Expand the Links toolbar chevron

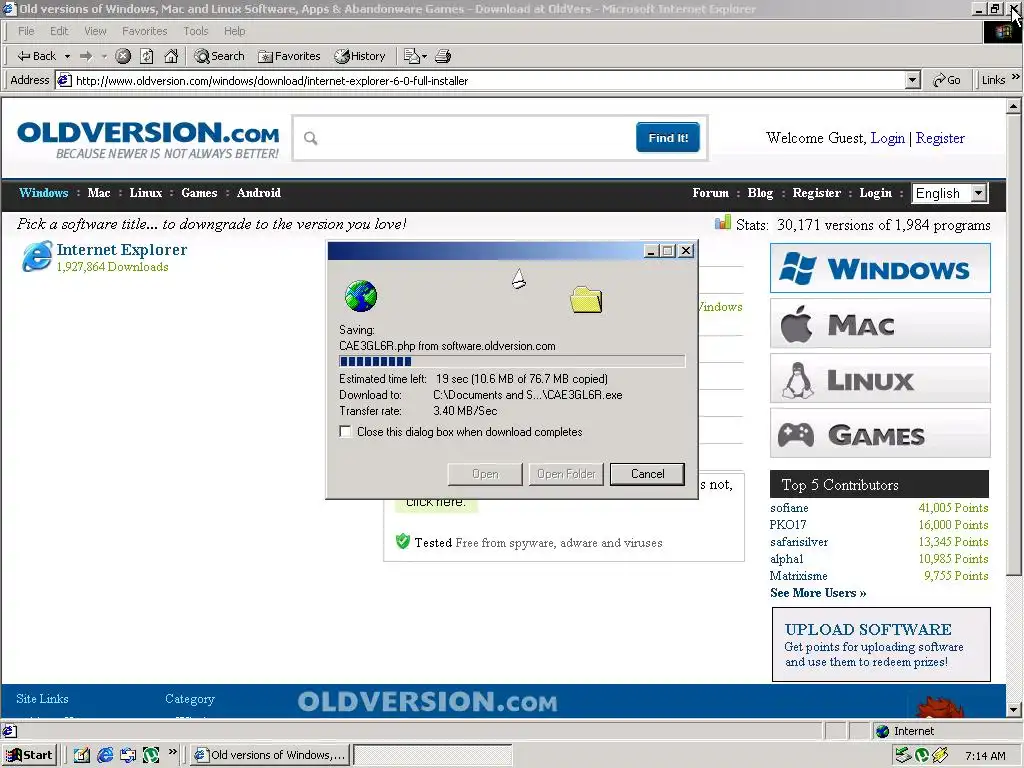click(x=1016, y=77)
